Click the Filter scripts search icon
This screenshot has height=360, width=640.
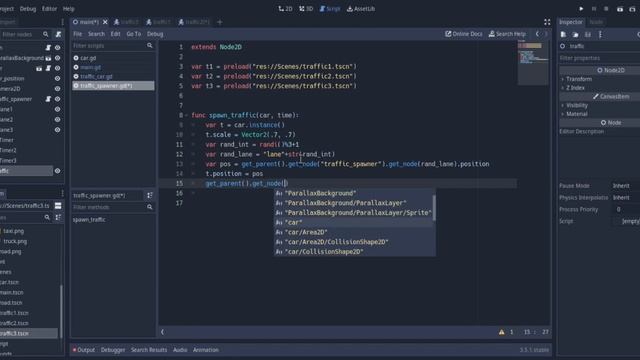coord(150,46)
